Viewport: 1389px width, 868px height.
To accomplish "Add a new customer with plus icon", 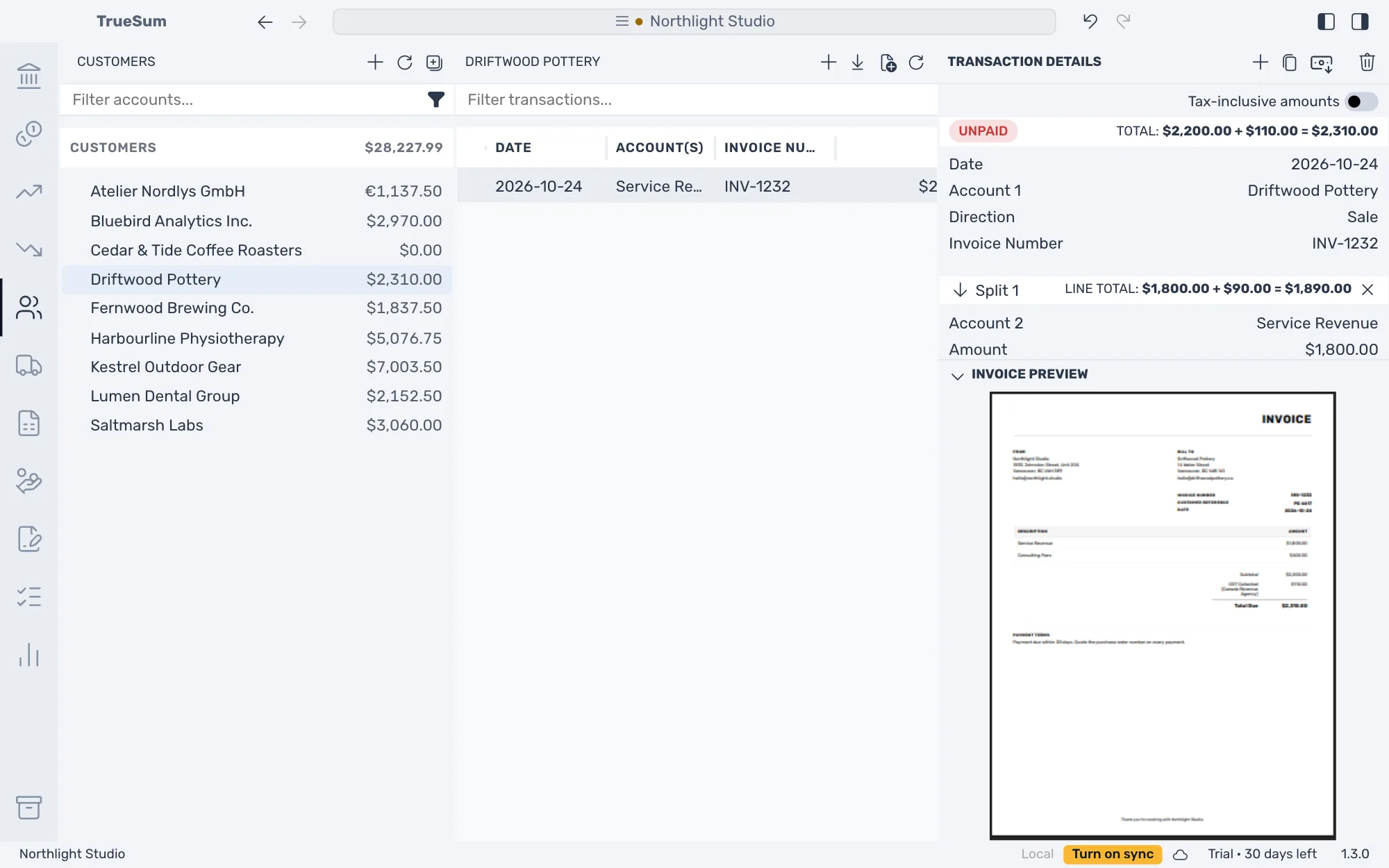I will 375,62.
